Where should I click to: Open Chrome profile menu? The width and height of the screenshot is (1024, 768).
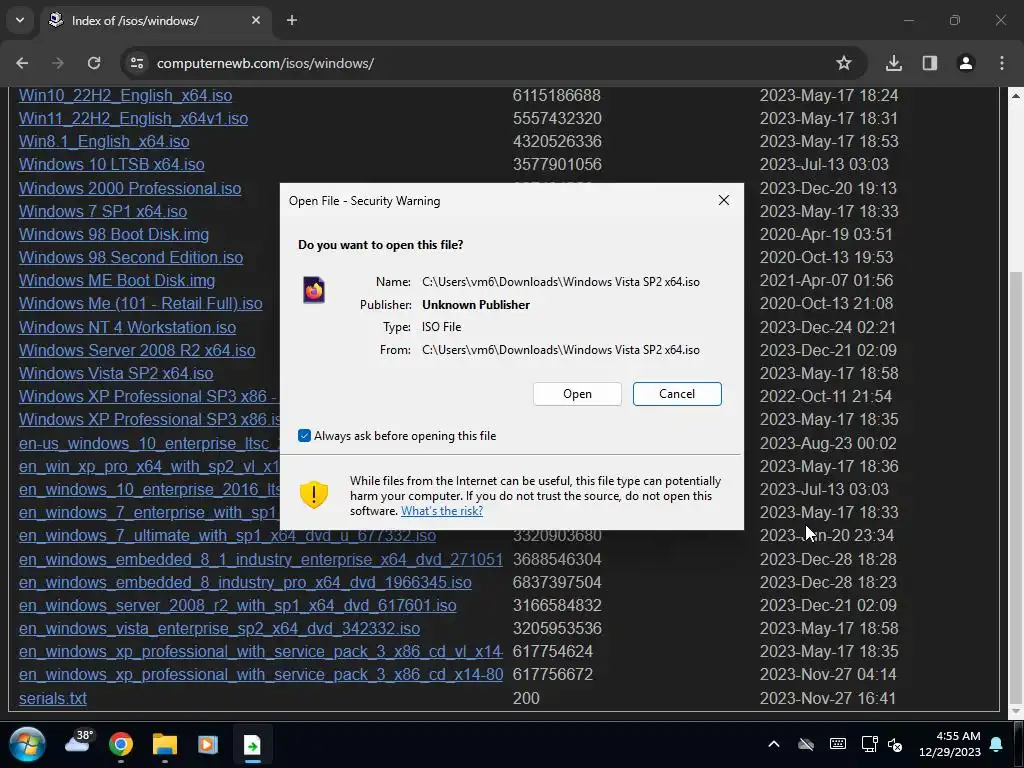coord(966,63)
